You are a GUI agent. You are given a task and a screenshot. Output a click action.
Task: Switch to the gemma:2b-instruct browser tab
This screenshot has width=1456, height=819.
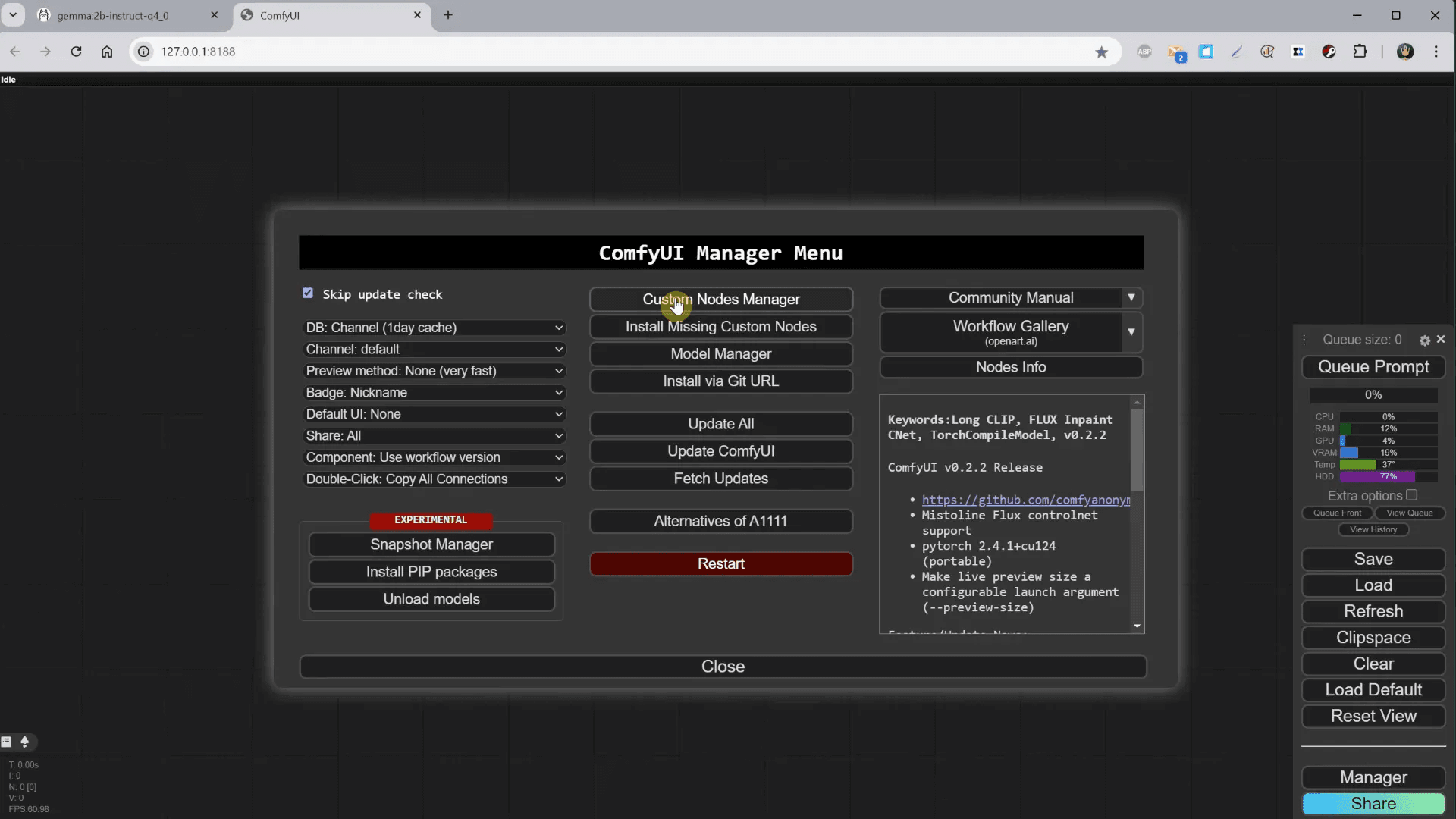tap(114, 15)
